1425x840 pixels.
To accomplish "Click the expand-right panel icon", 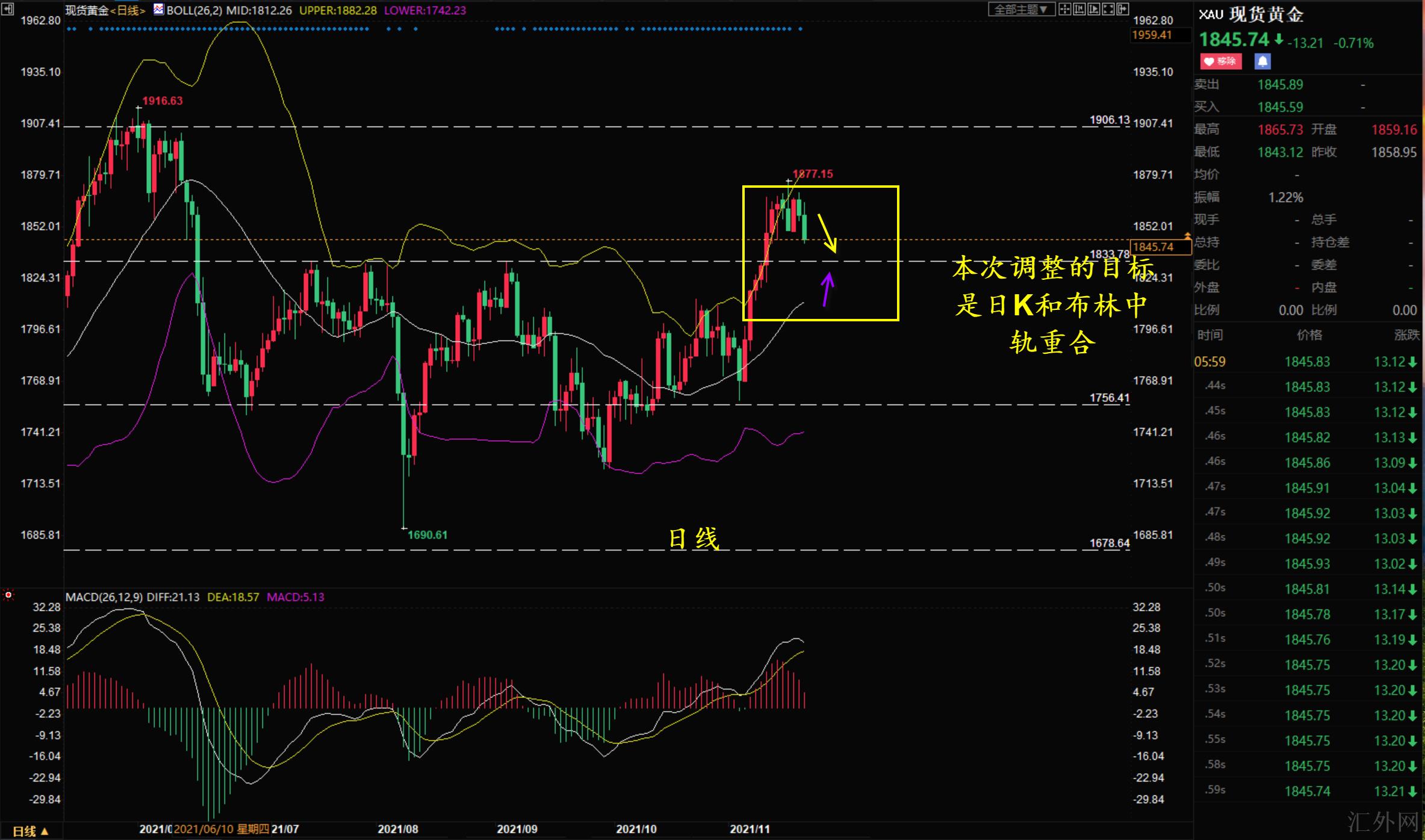I will [1123, 9].
